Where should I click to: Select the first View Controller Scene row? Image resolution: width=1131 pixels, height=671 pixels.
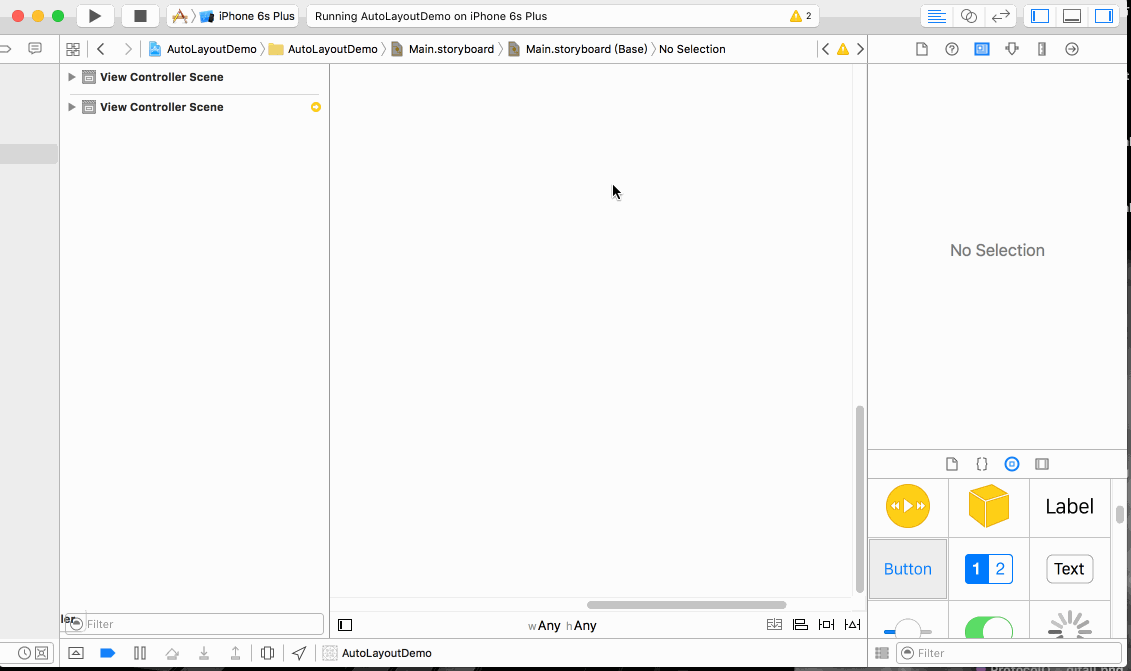[x=194, y=77]
